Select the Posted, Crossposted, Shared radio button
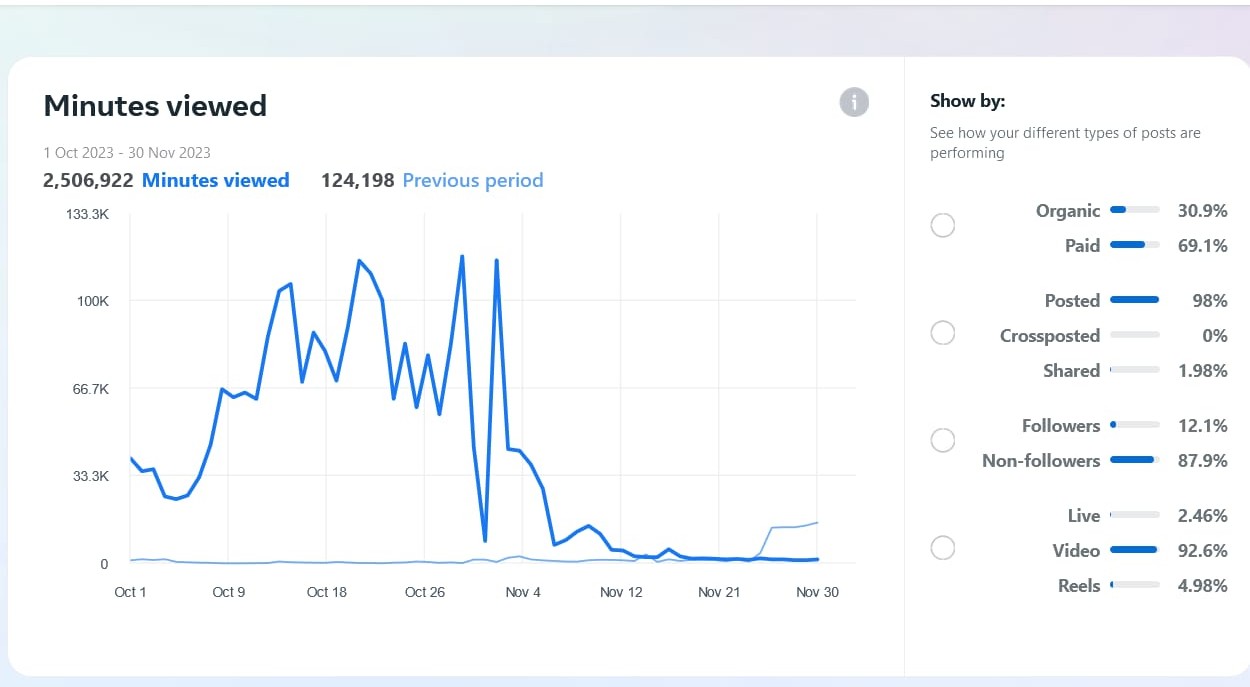The width and height of the screenshot is (1250, 687). coord(942,333)
